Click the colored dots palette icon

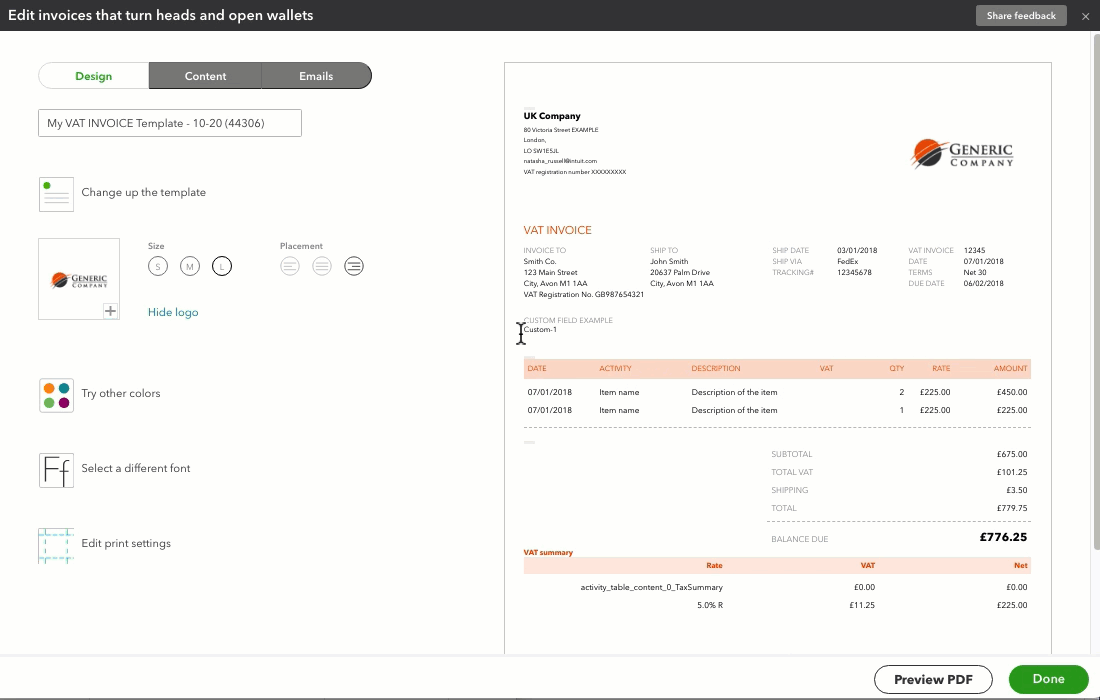point(56,396)
